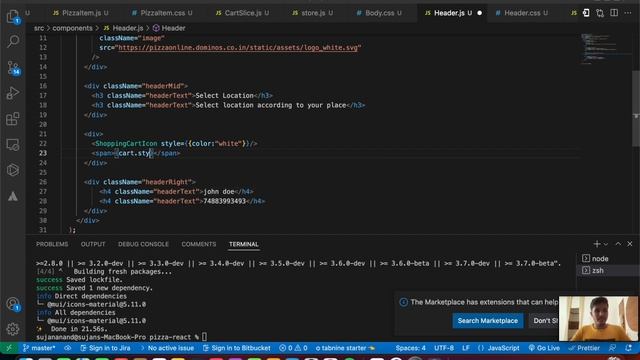Click the Open Changes icon in editor toolbar
The height and width of the screenshot is (360, 640).
coord(586,13)
